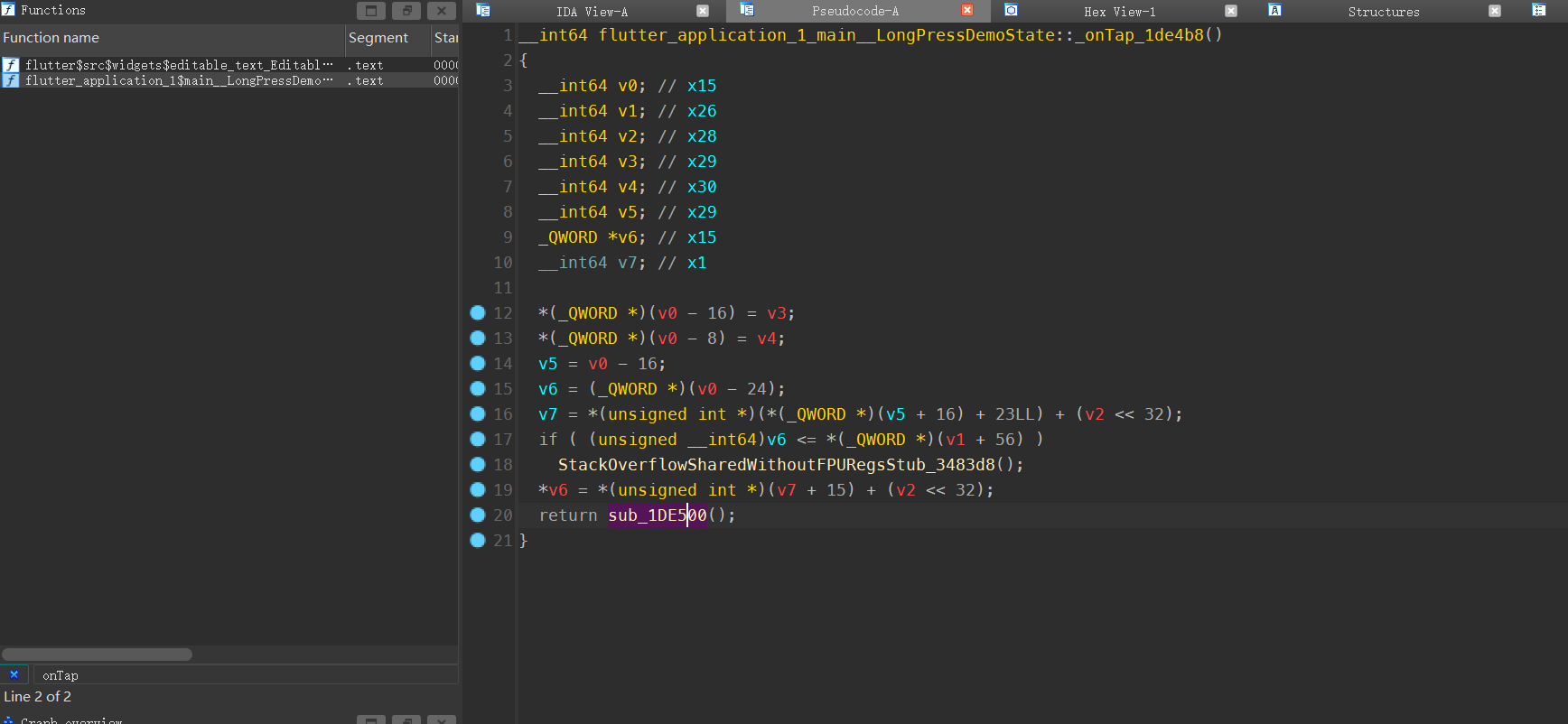Click function icon of editable_text row
1568x724 pixels.
point(10,65)
